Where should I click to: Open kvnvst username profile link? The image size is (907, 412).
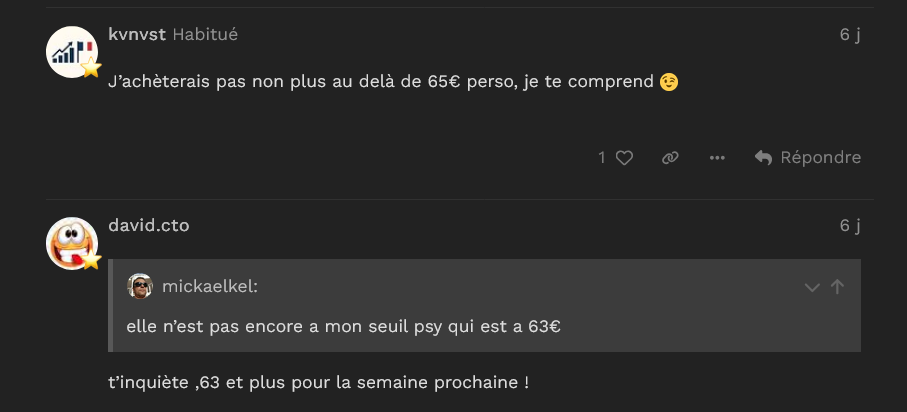(137, 34)
